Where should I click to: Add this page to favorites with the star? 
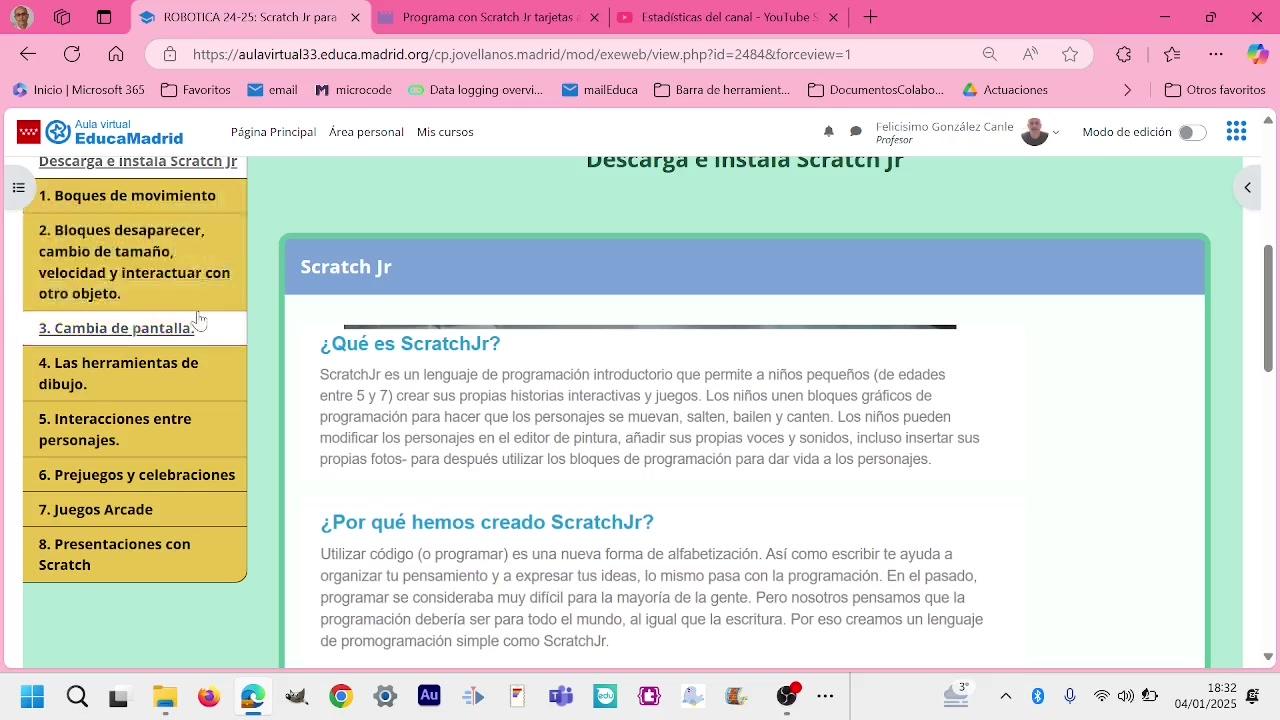point(1070,55)
